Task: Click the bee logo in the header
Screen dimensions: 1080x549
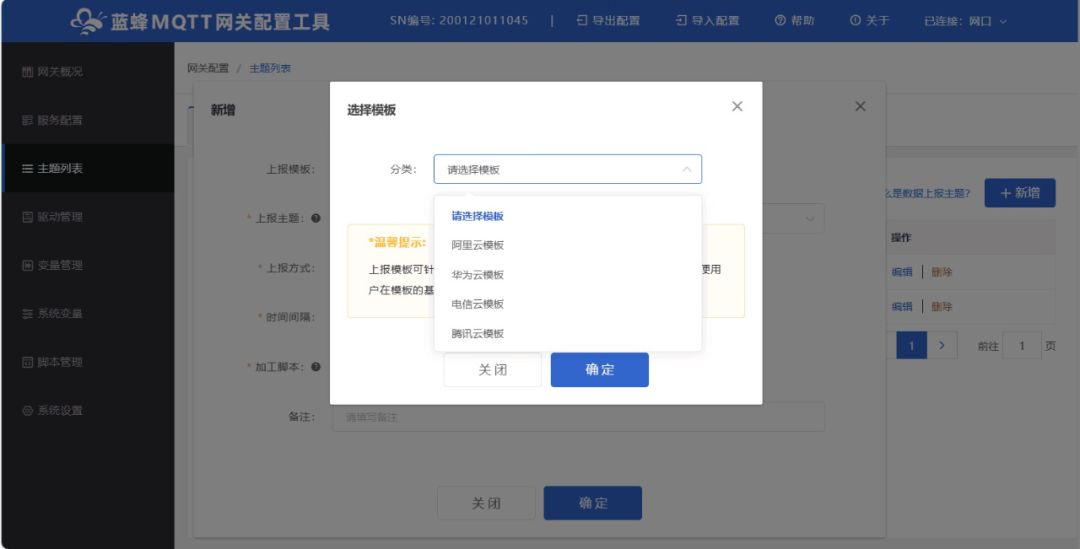Action: point(88,21)
